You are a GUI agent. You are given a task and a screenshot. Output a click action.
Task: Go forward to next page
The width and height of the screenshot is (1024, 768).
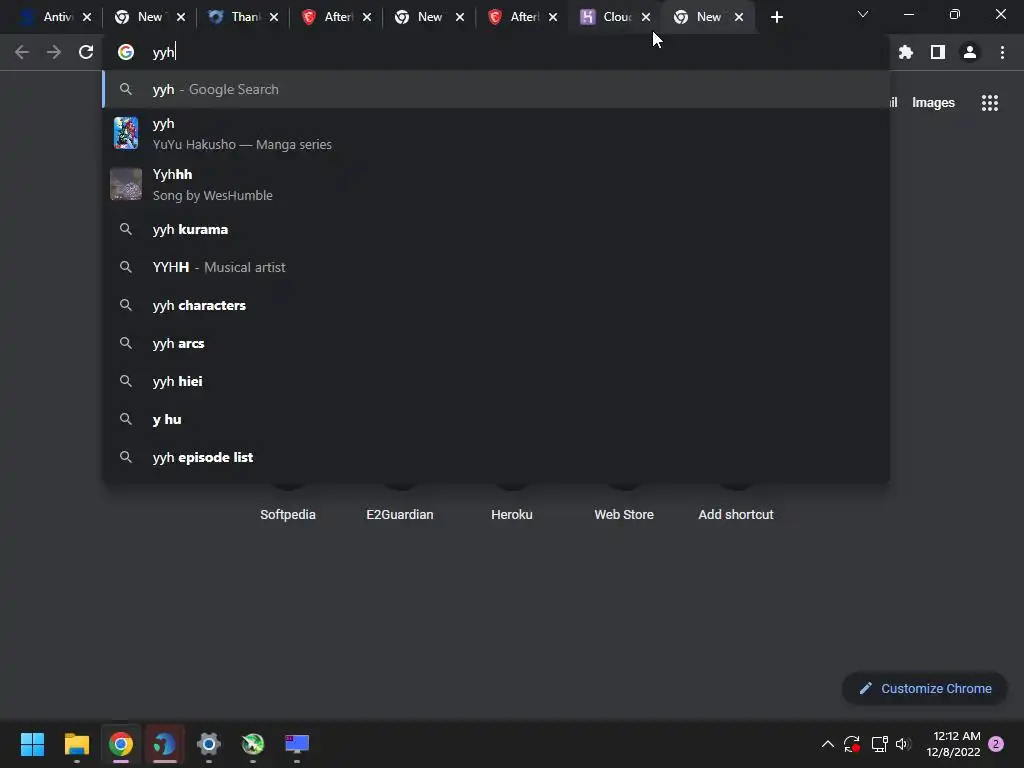[x=54, y=52]
